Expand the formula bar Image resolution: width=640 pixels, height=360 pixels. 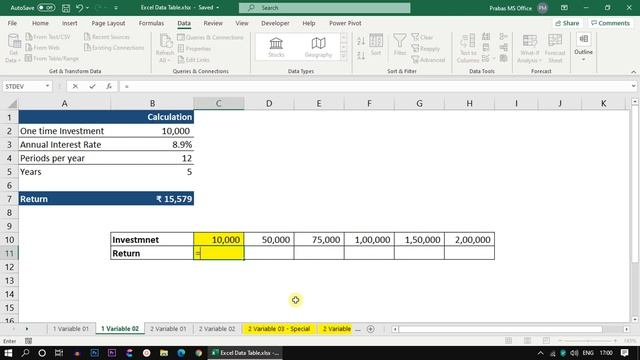pyautogui.click(x=633, y=86)
